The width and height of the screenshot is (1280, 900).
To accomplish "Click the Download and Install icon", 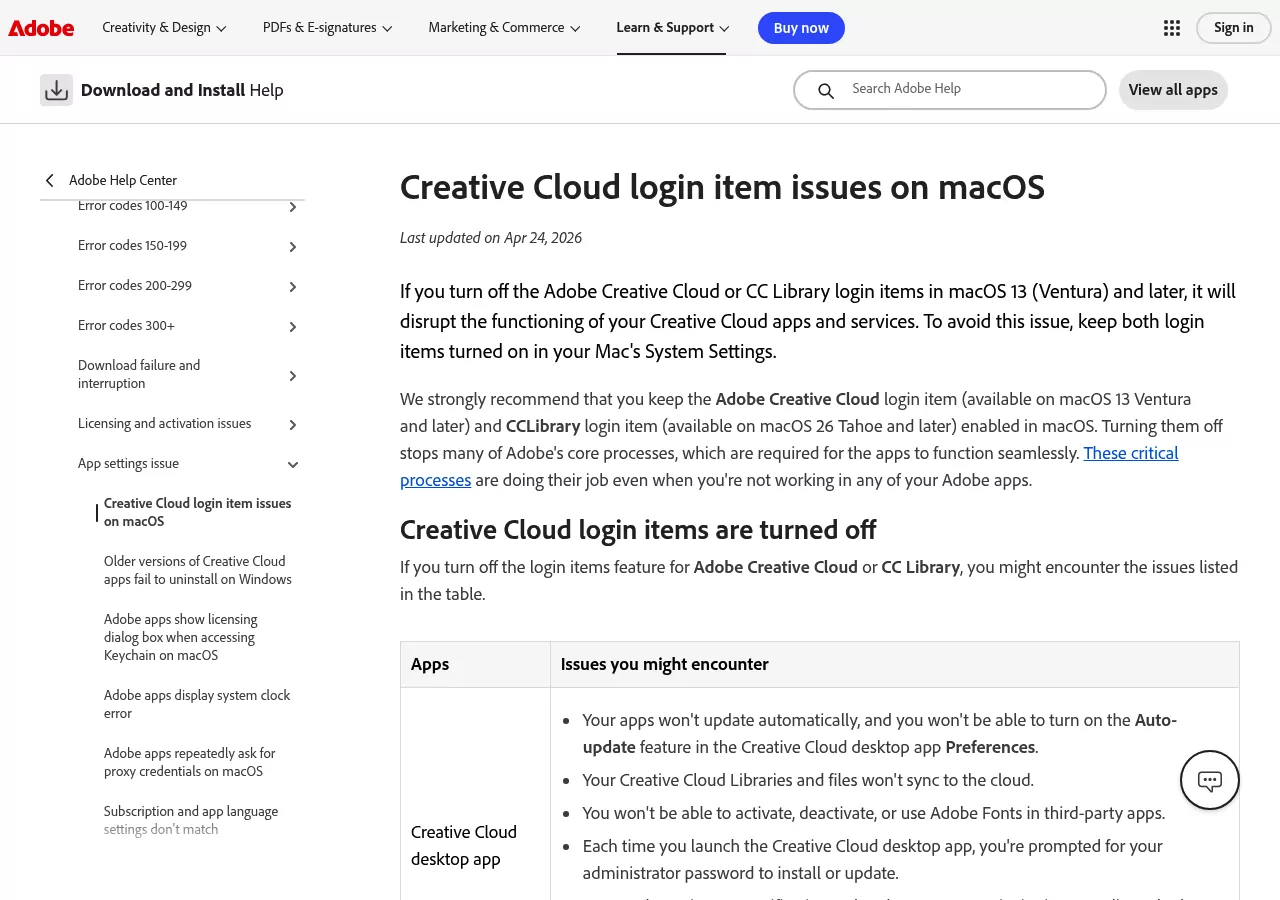I will click(x=56, y=90).
